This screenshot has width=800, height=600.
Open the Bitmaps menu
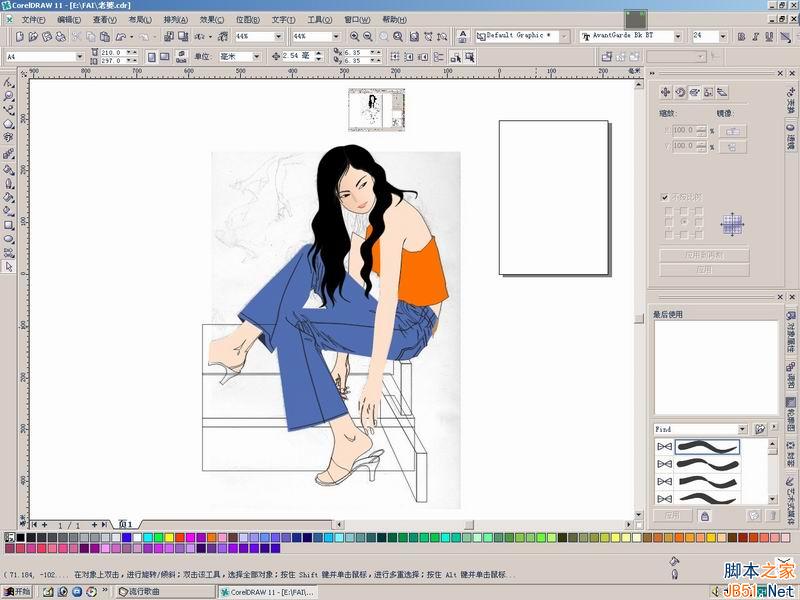coord(247,19)
